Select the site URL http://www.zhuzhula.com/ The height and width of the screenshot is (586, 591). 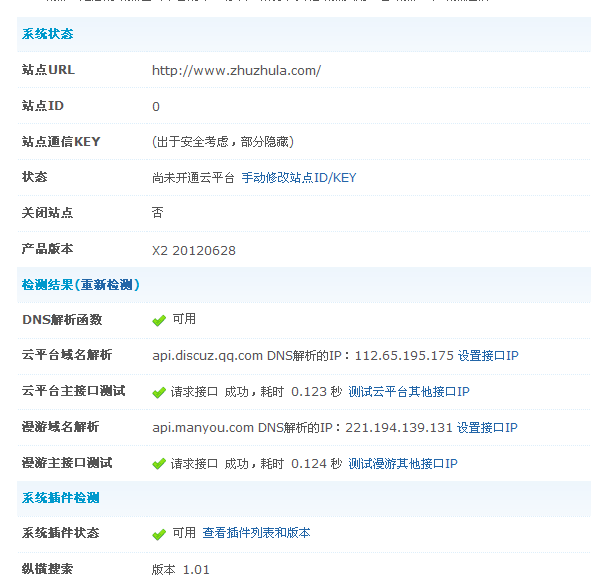pyautogui.click(x=236, y=70)
